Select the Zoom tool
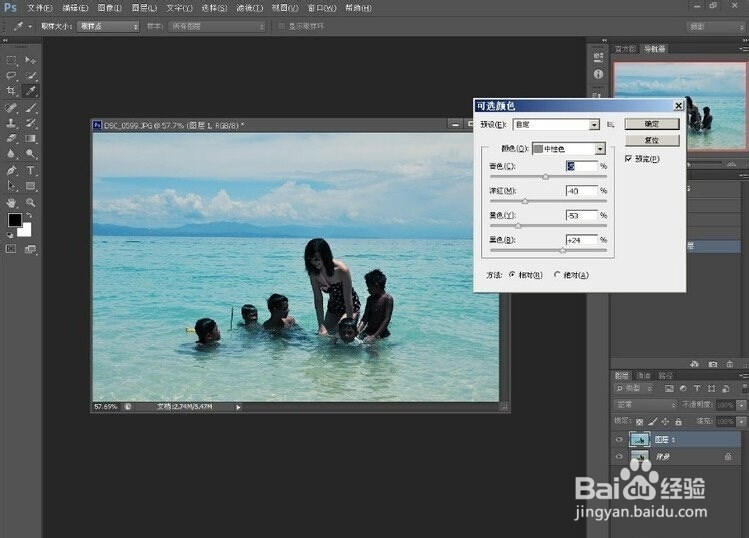Viewport: 749px width, 538px height. tap(31, 203)
